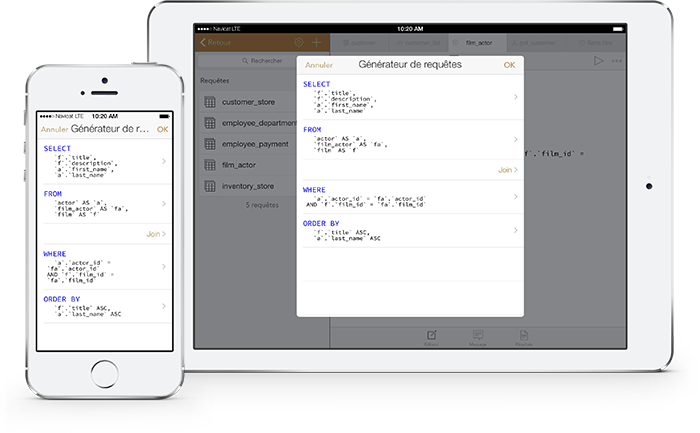
Task: Tap the plus icon to add a query
Action: point(317,43)
